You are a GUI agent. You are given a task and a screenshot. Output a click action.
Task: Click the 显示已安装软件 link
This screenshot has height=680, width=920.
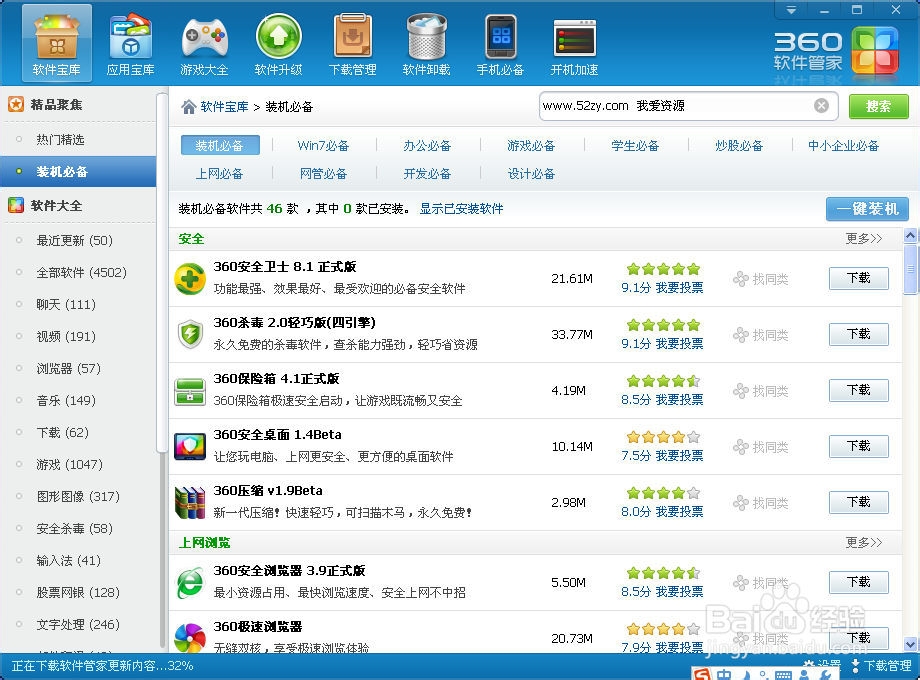[x=461, y=209]
